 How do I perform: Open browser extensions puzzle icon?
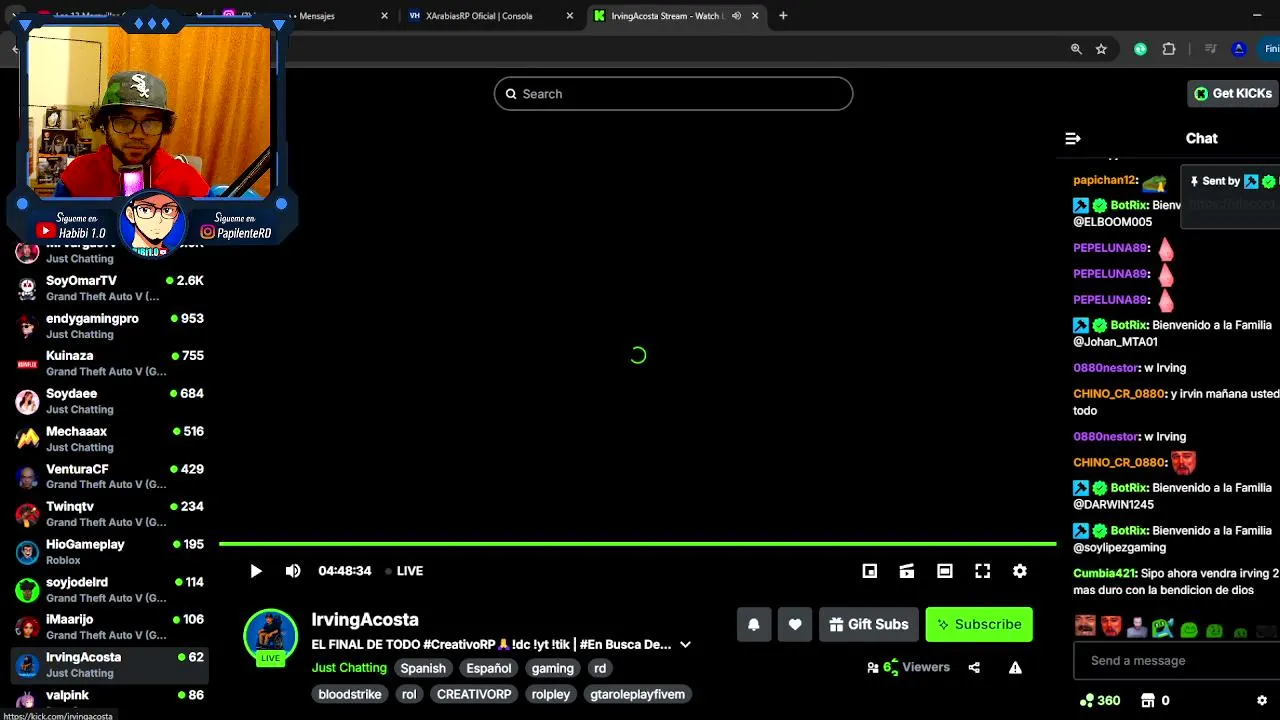1169,49
